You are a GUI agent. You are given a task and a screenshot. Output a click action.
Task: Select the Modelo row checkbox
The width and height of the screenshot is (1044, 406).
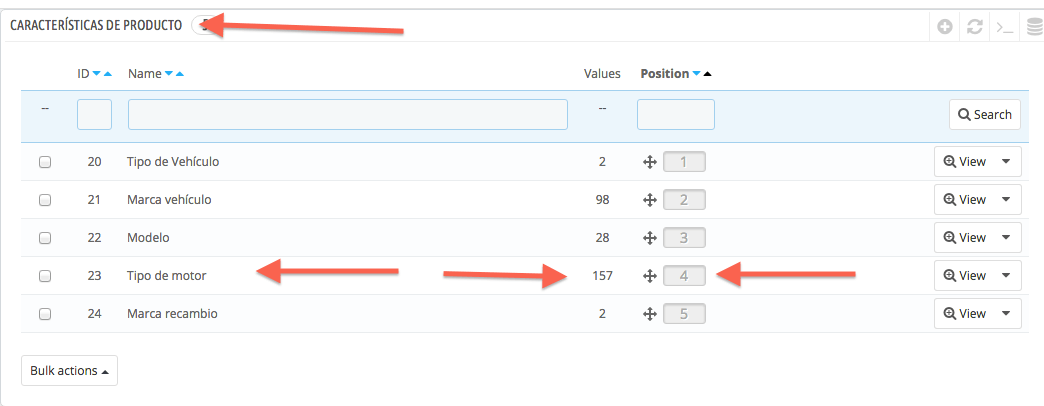coord(45,238)
